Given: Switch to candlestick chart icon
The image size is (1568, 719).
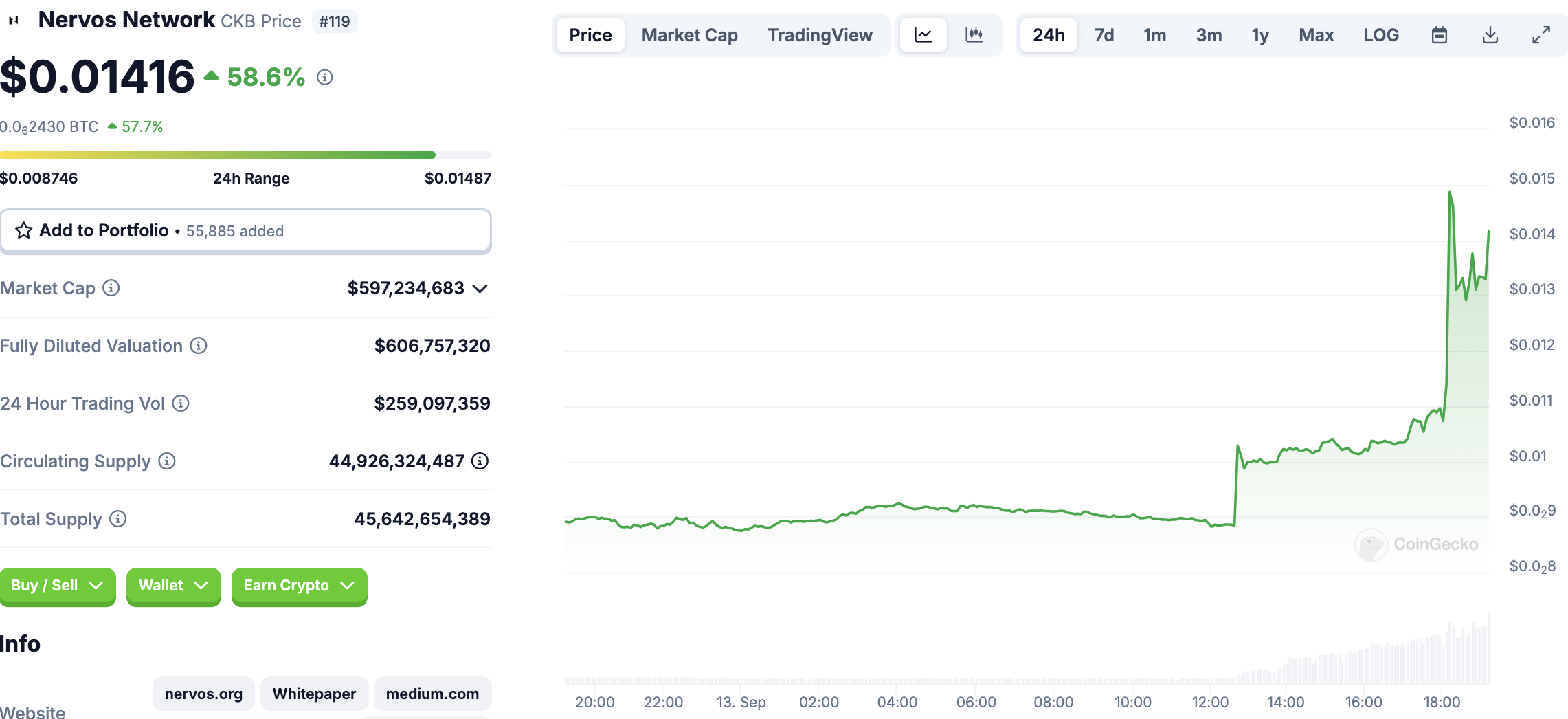Looking at the screenshot, I should click(974, 35).
